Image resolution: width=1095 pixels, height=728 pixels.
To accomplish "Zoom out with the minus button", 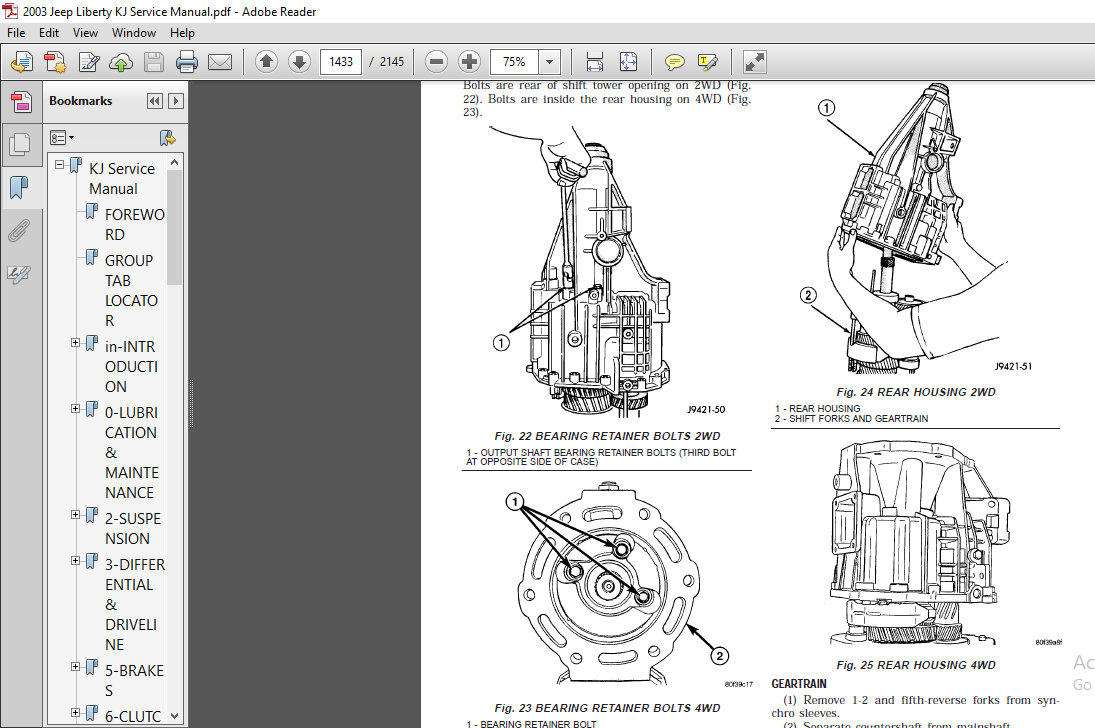I will coord(436,62).
